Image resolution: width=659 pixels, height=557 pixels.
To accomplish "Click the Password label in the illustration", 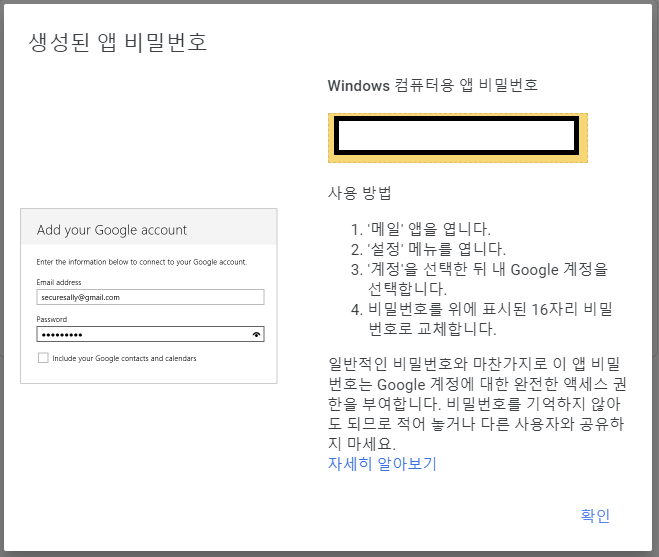I will click(x=52, y=319).
